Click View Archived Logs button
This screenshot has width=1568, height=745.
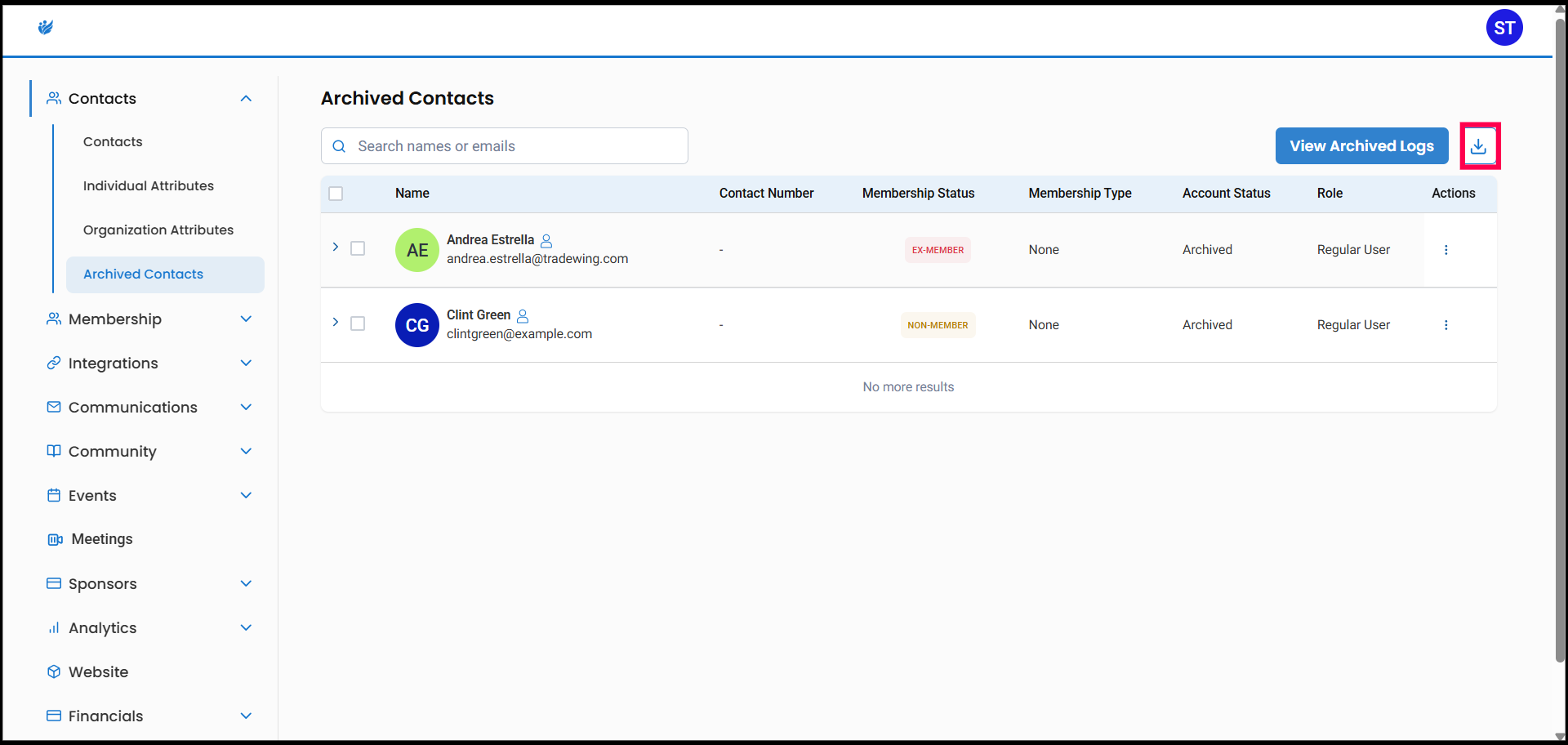click(x=1361, y=146)
